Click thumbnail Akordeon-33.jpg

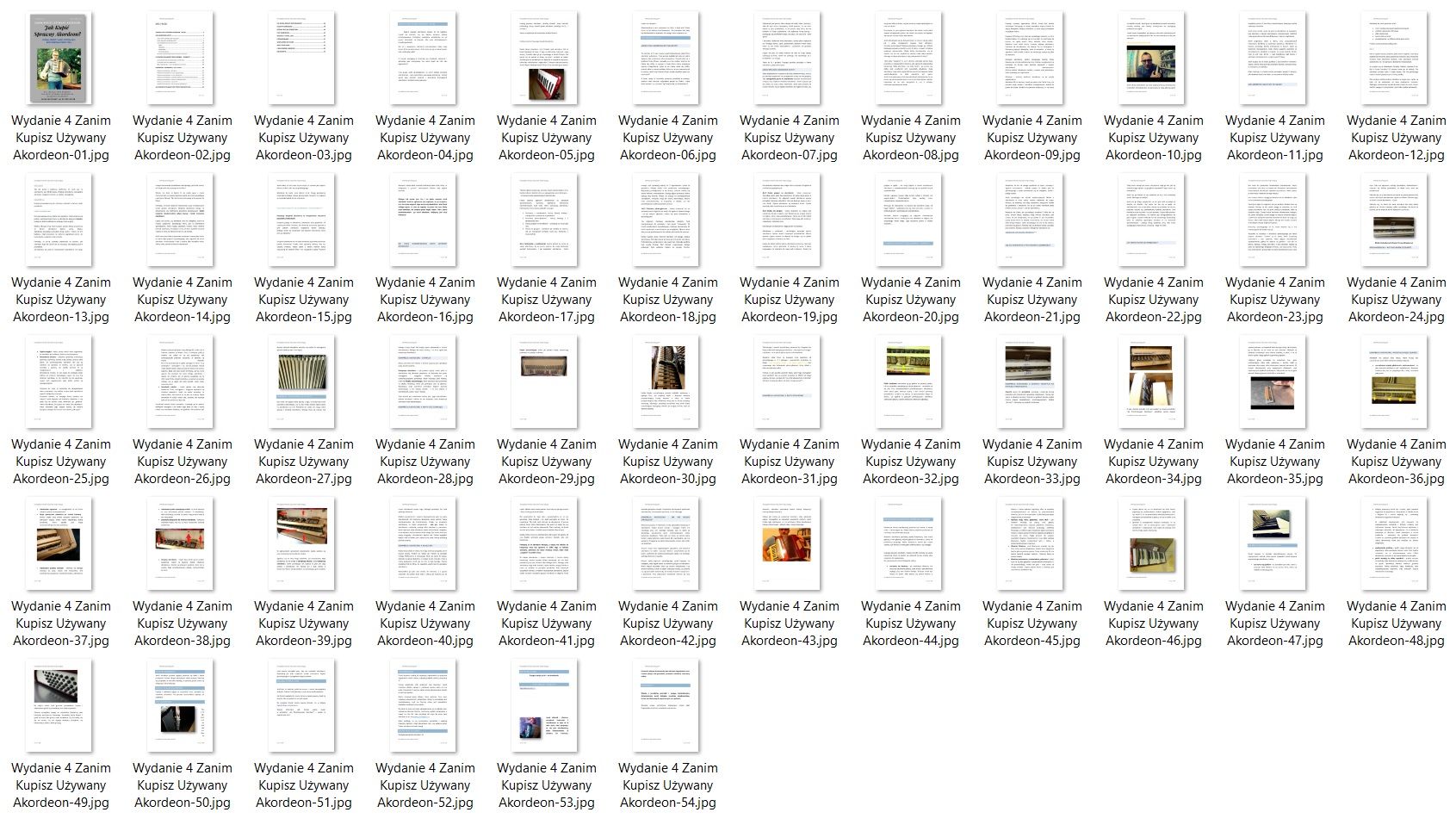1032,382
